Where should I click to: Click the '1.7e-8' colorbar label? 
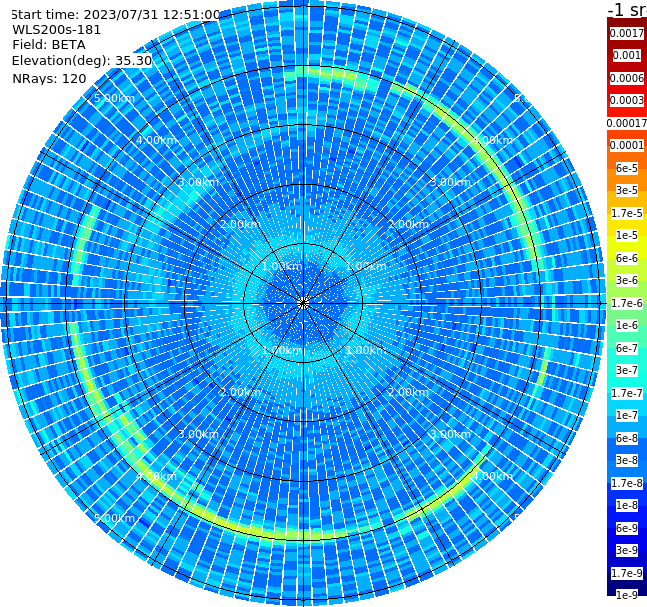click(x=627, y=483)
